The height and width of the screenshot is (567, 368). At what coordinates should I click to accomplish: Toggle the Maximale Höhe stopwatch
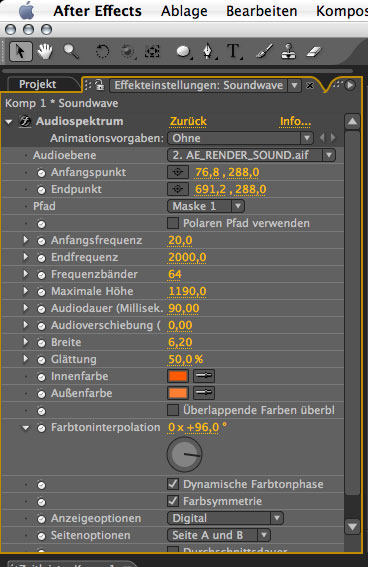tap(42, 292)
